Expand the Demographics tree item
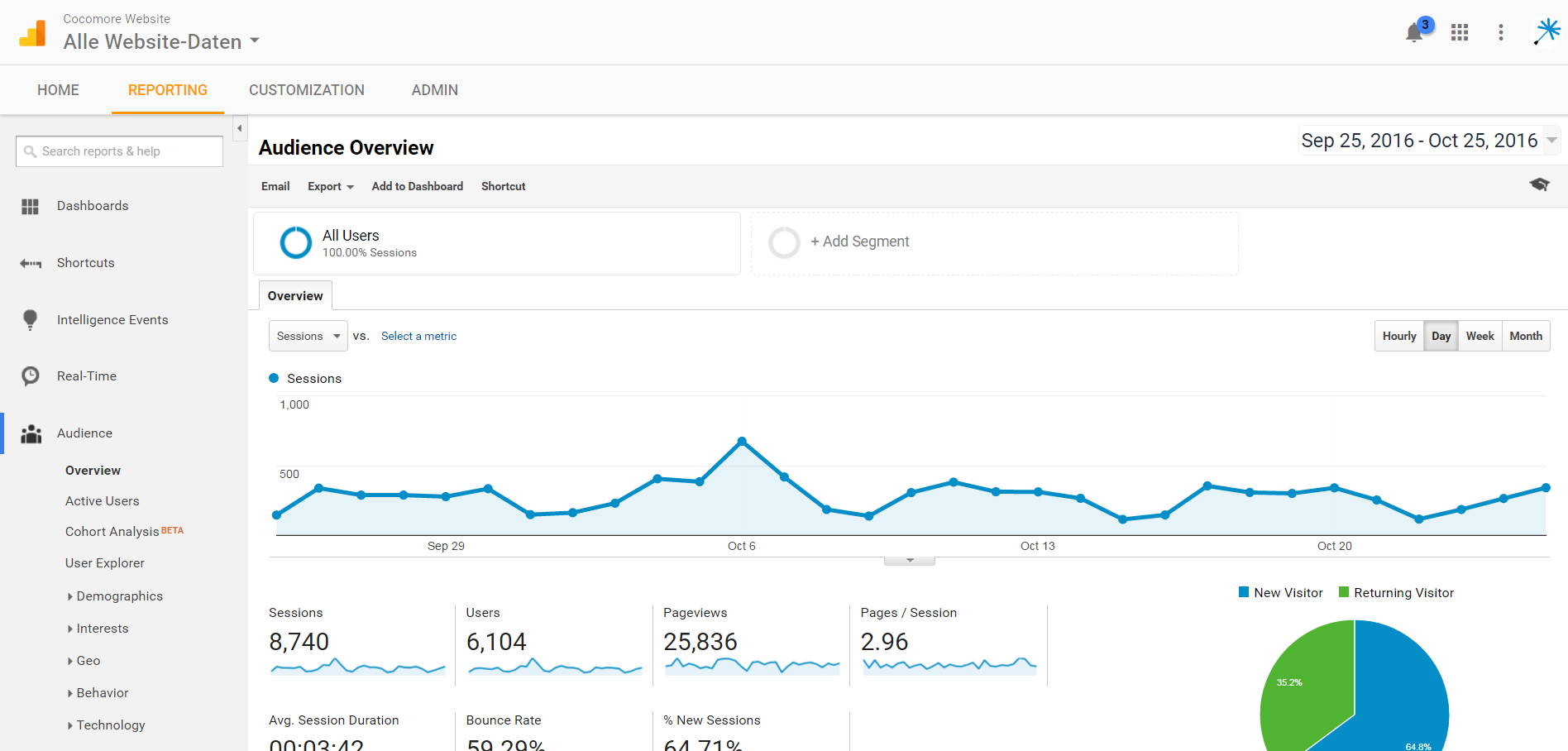This screenshot has width=1568, height=751. pyautogui.click(x=118, y=596)
